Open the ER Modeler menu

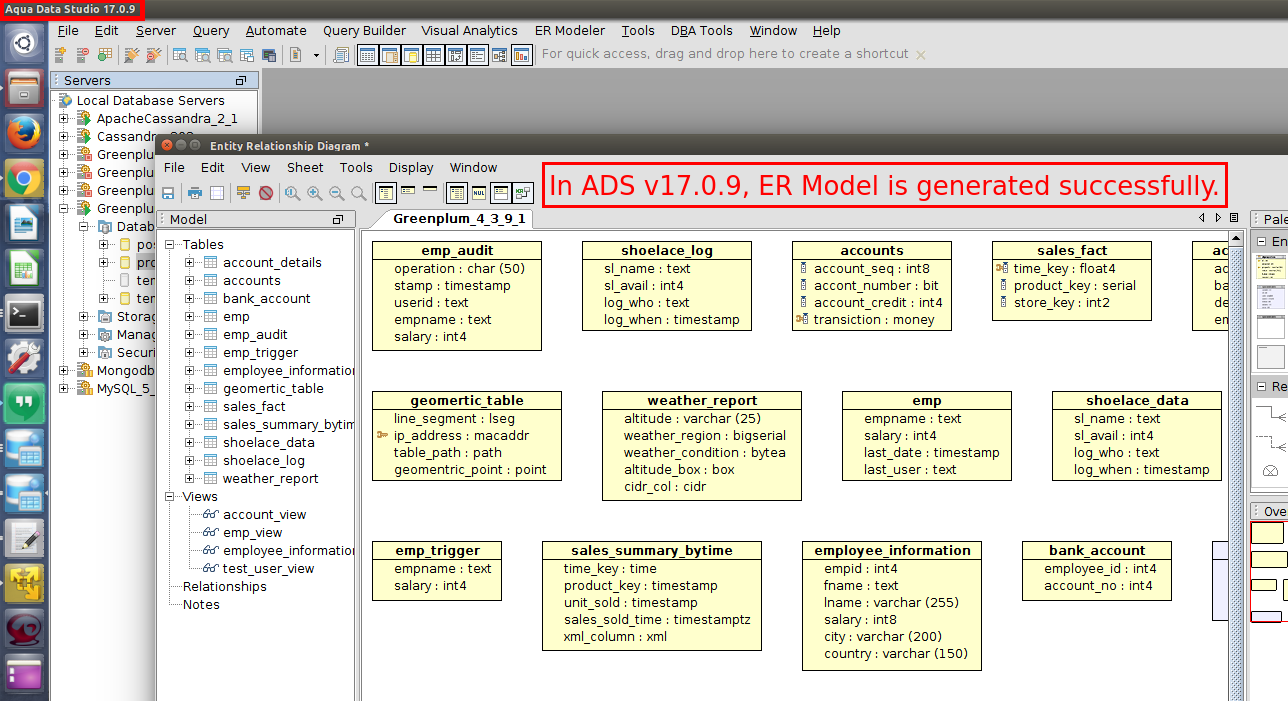click(569, 31)
